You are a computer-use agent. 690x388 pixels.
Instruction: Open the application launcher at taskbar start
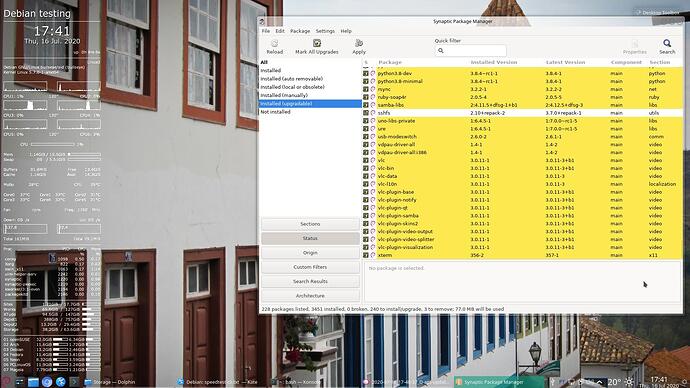[6, 382]
